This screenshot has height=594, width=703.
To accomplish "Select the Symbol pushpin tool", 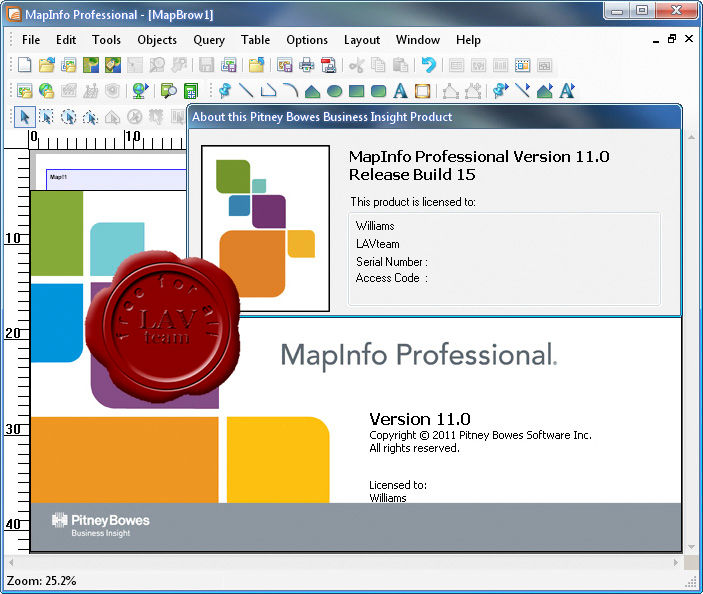I will pyautogui.click(x=225, y=91).
